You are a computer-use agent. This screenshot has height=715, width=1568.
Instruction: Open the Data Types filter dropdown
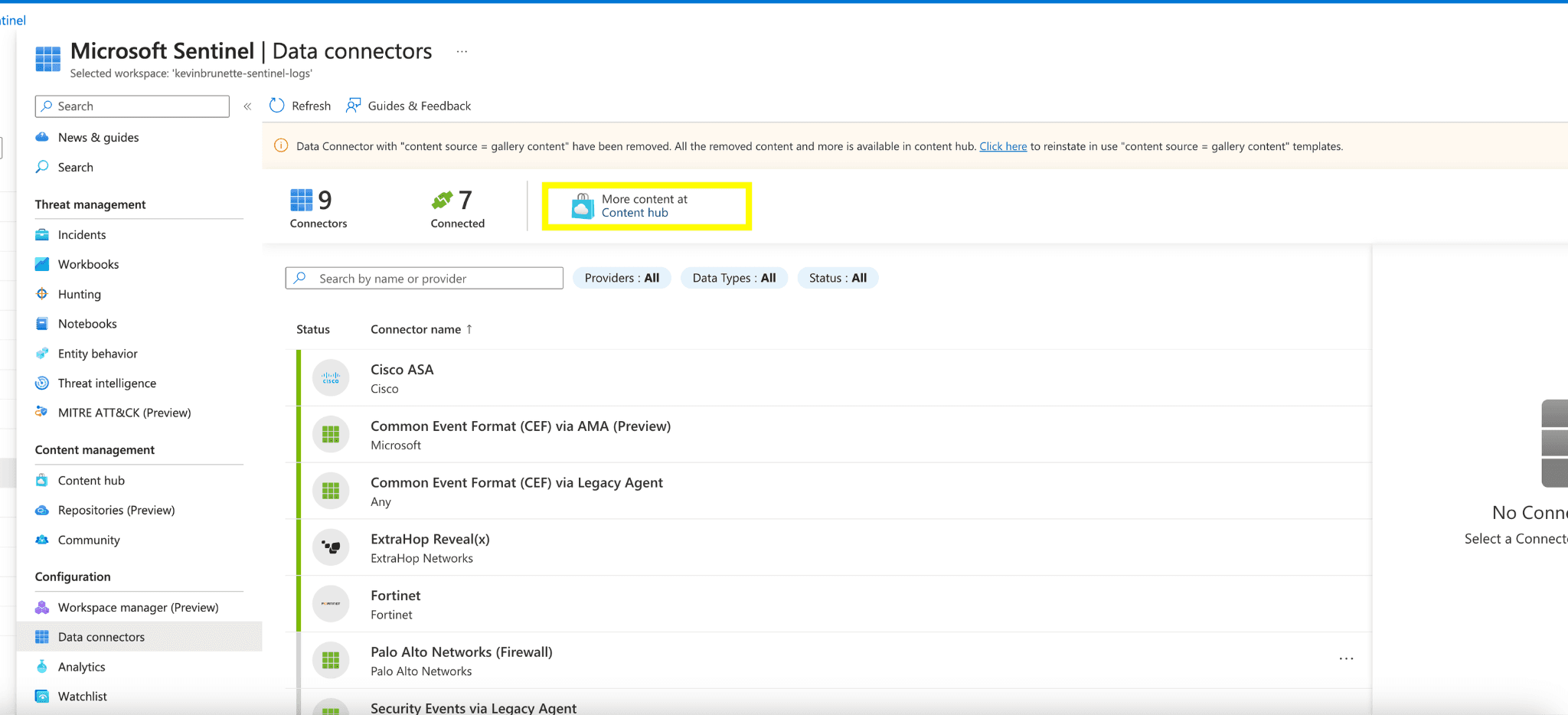(x=733, y=278)
